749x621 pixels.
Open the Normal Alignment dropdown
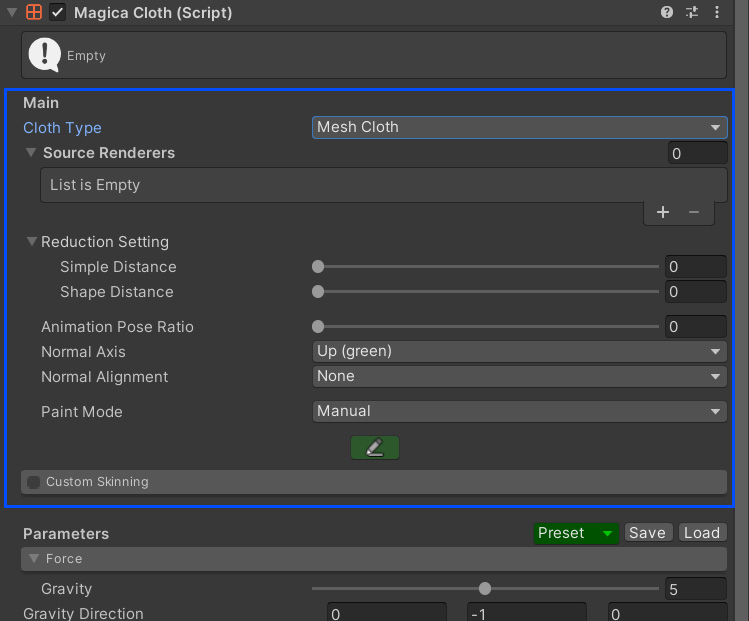tap(520, 376)
